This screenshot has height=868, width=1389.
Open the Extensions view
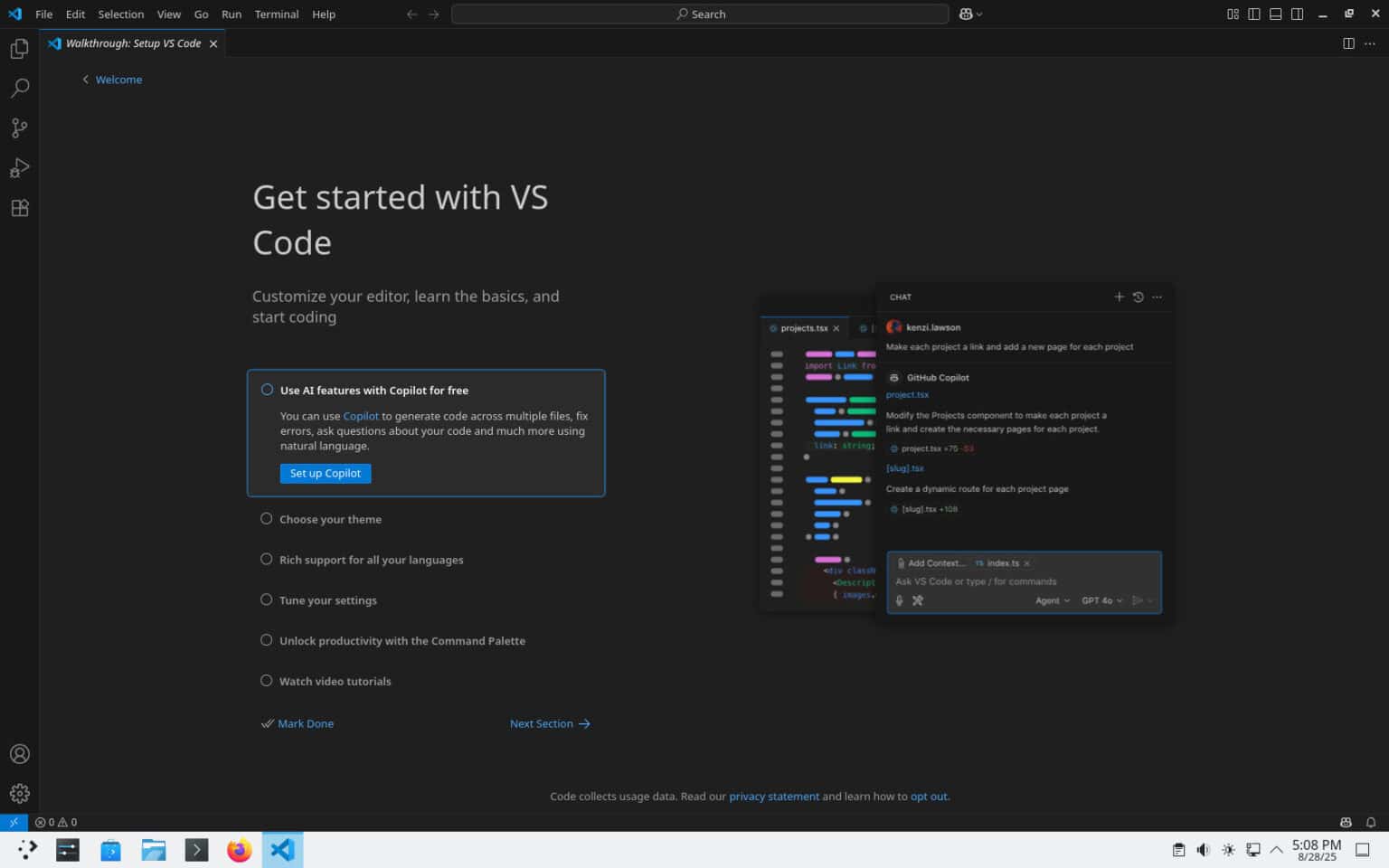point(19,207)
